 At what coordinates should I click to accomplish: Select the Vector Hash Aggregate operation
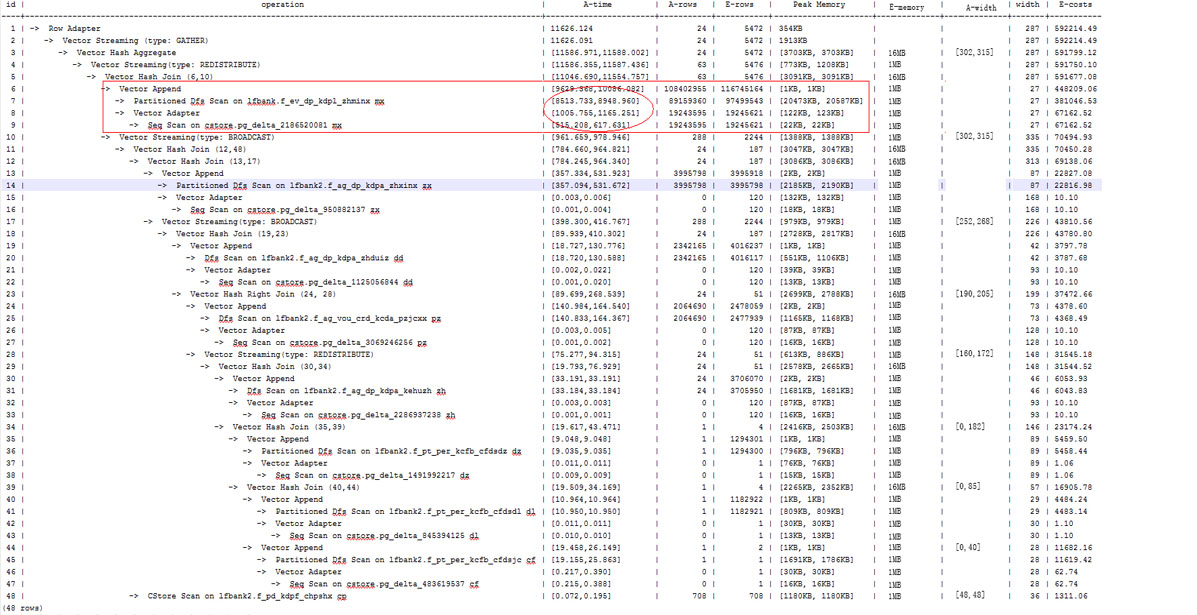coord(126,52)
